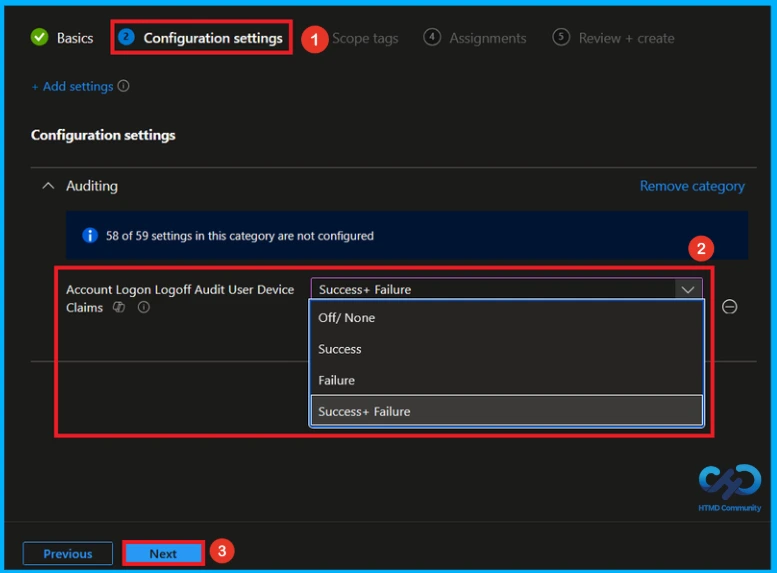
Task: Click the Add settings link
Action: tap(72, 86)
